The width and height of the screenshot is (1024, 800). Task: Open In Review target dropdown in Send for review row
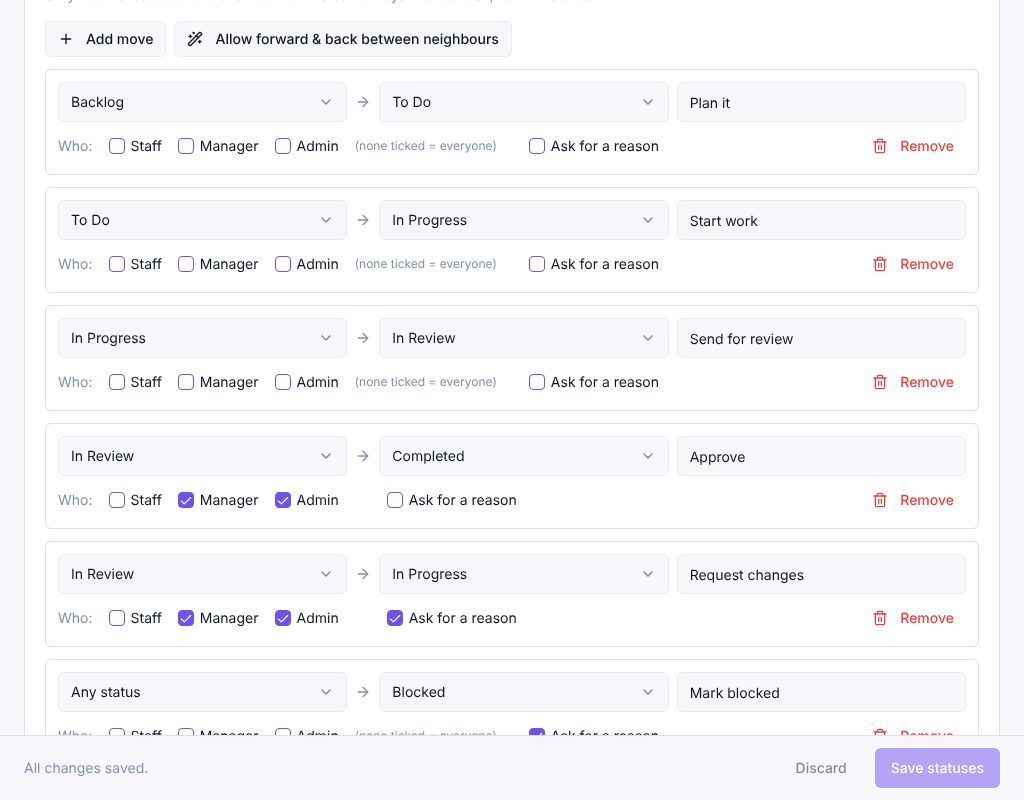(524, 338)
